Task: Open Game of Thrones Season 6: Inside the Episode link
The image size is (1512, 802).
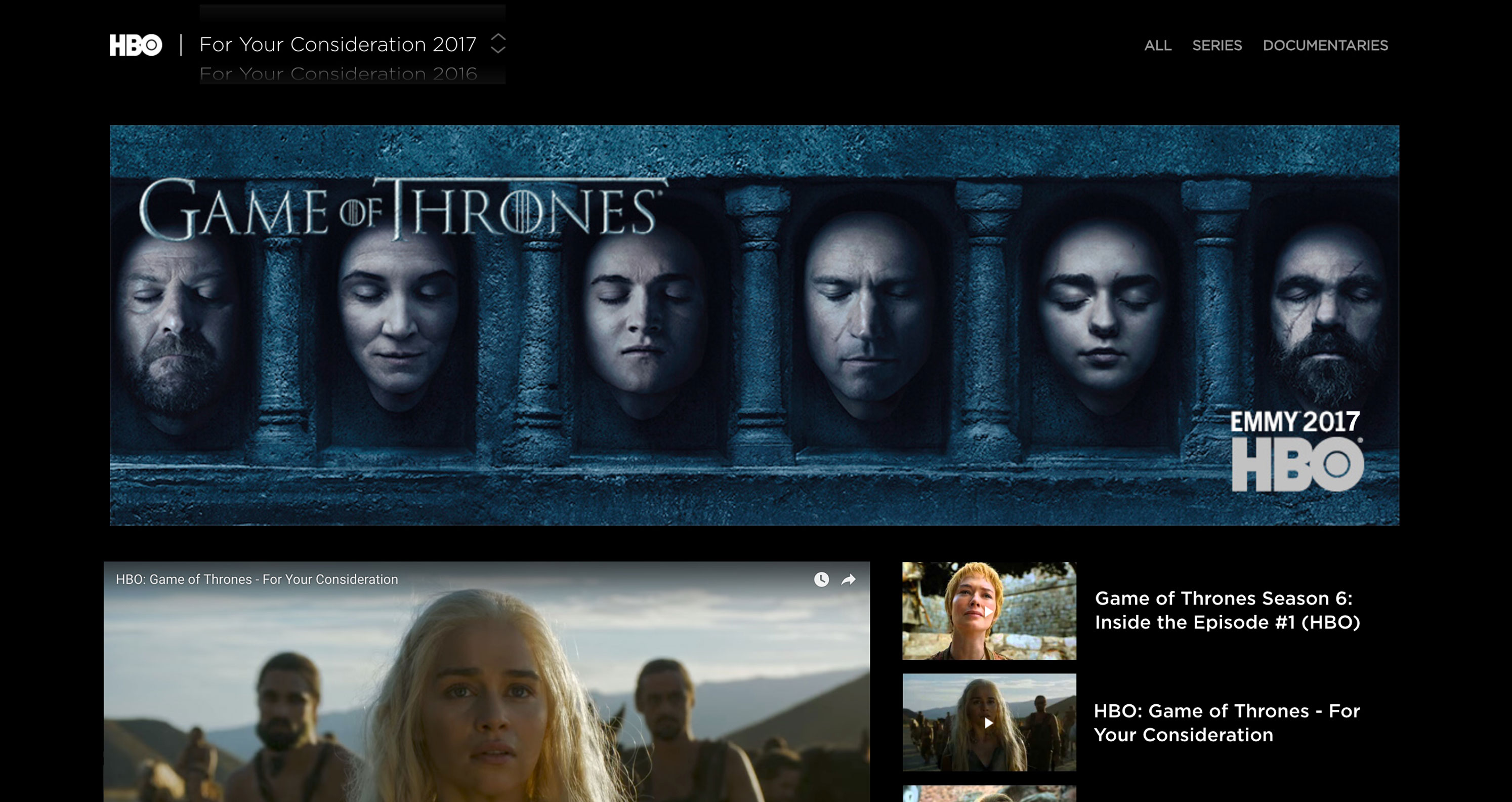Action: point(1227,610)
